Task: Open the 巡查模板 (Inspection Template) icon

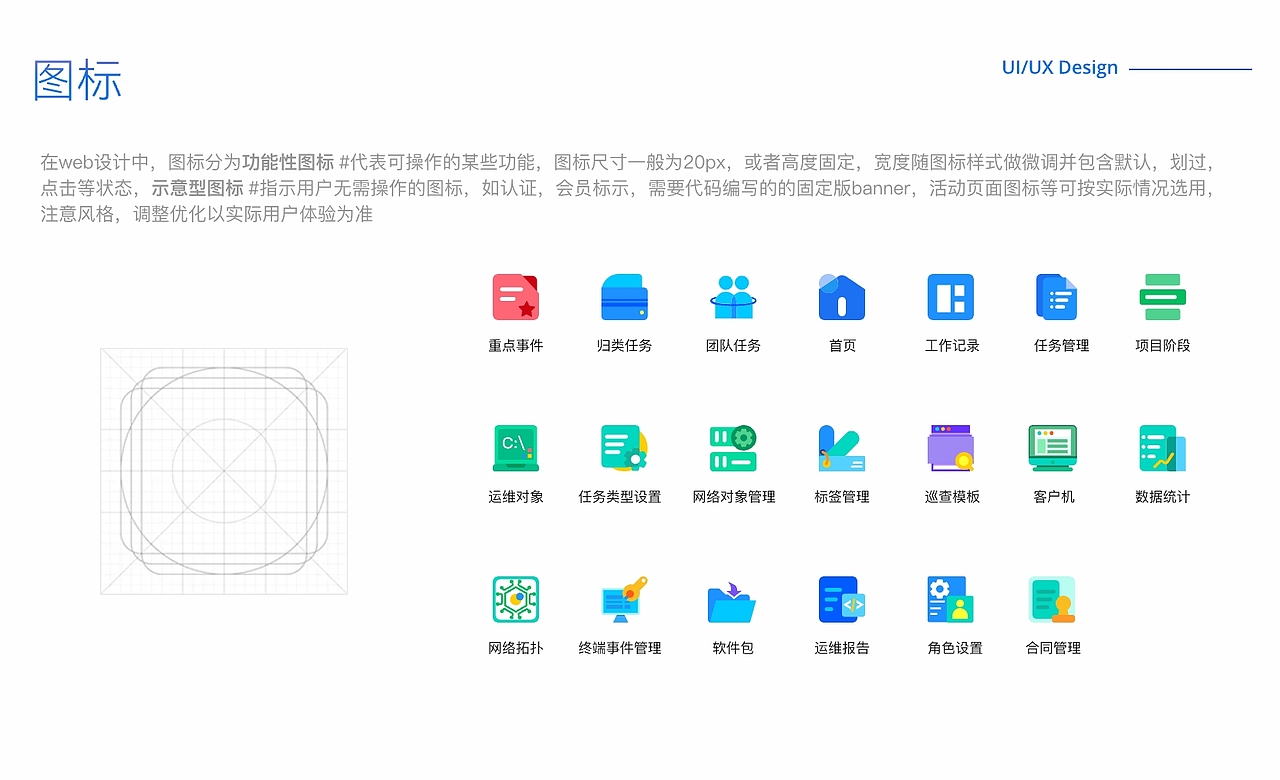Action: pyautogui.click(x=951, y=448)
